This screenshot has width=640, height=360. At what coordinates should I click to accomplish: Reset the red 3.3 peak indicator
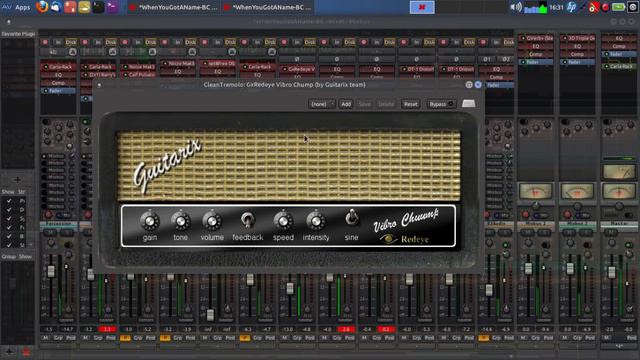coord(107,329)
